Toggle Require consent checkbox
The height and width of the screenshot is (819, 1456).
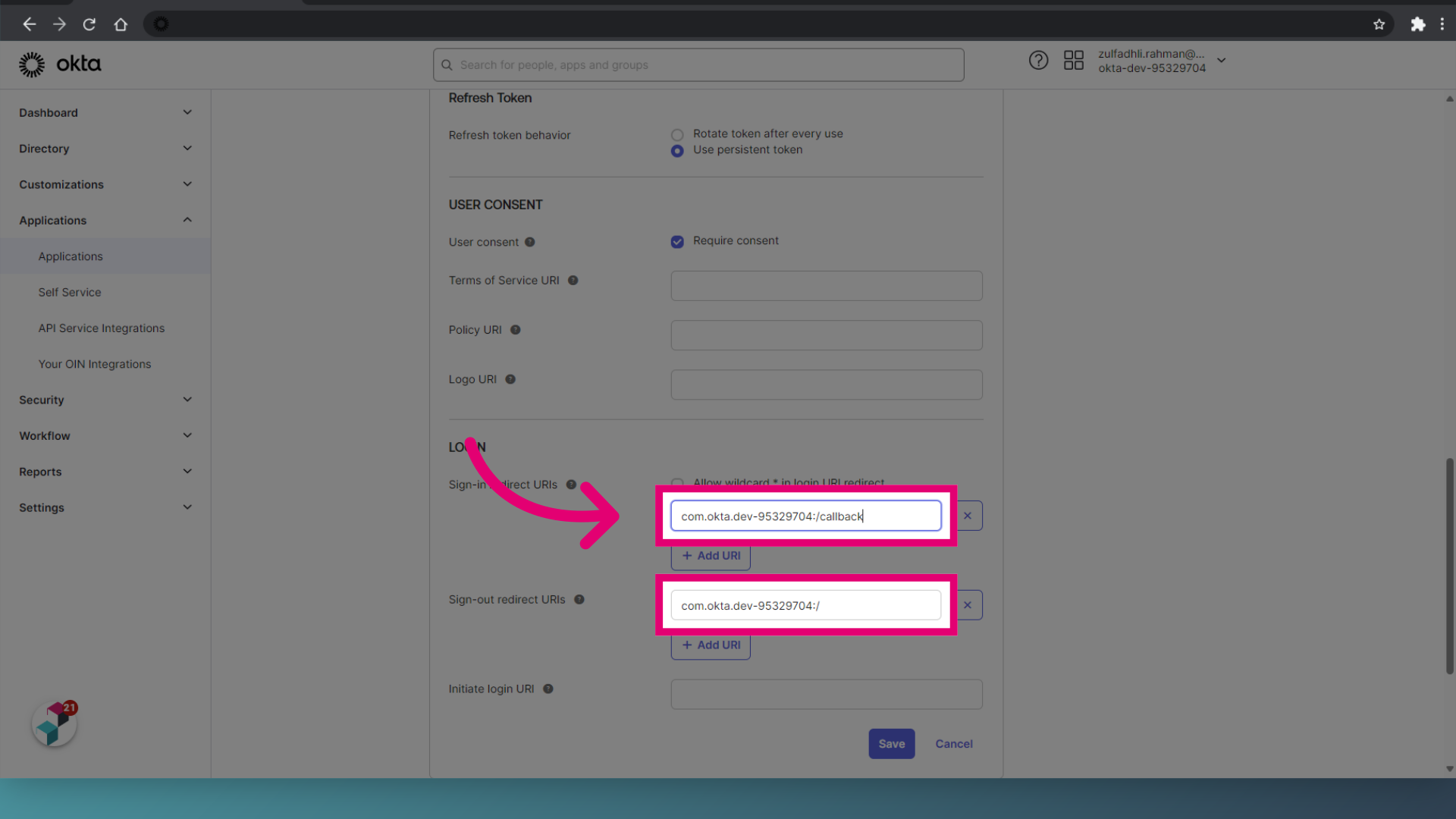coord(677,242)
